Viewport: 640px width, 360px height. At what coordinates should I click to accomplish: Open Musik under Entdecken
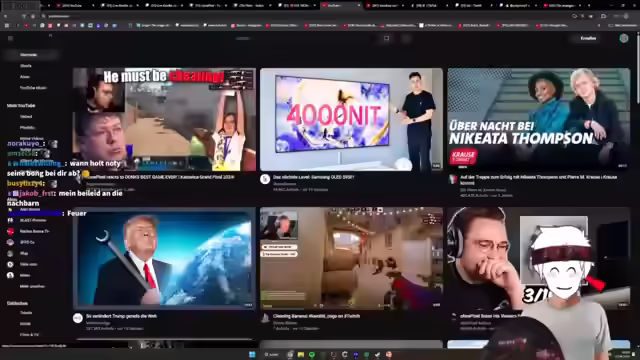tap(25, 324)
